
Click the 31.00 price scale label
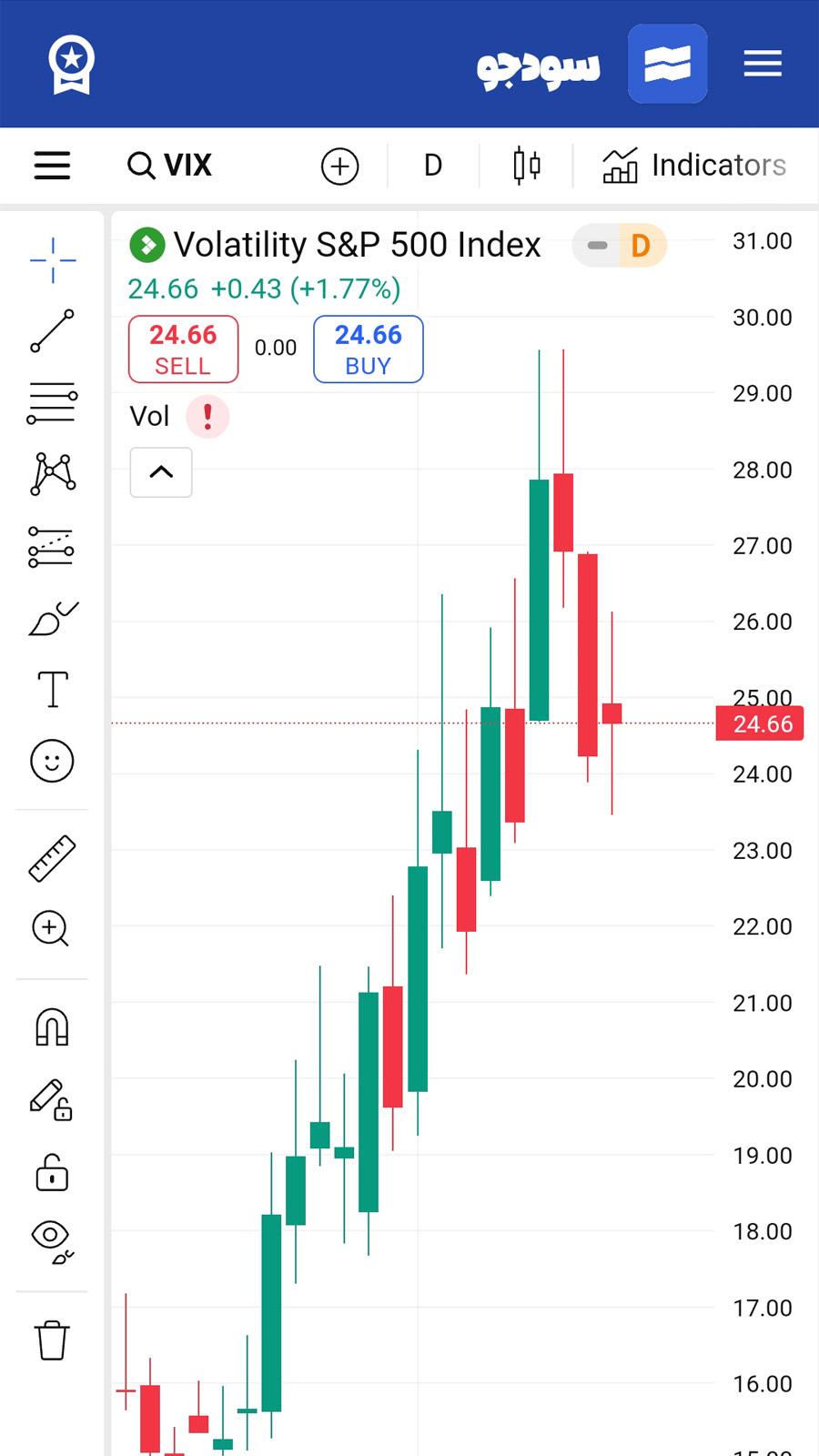click(763, 241)
